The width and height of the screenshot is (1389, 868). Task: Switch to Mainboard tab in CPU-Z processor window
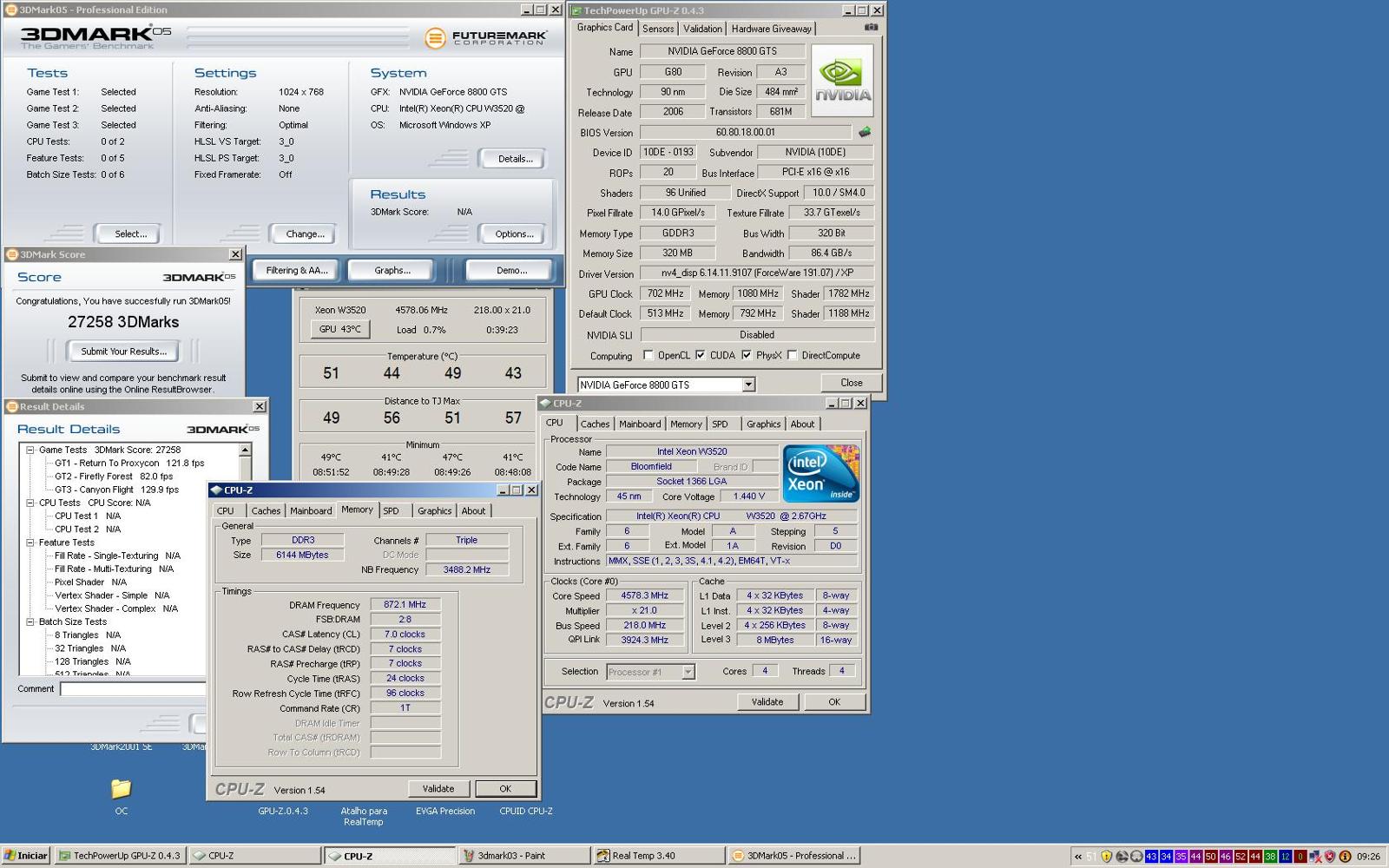pyautogui.click(x=640, y=424)
